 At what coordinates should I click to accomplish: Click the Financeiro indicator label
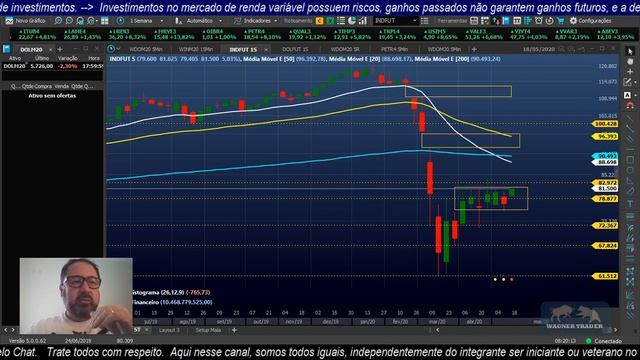coord(172,302)
